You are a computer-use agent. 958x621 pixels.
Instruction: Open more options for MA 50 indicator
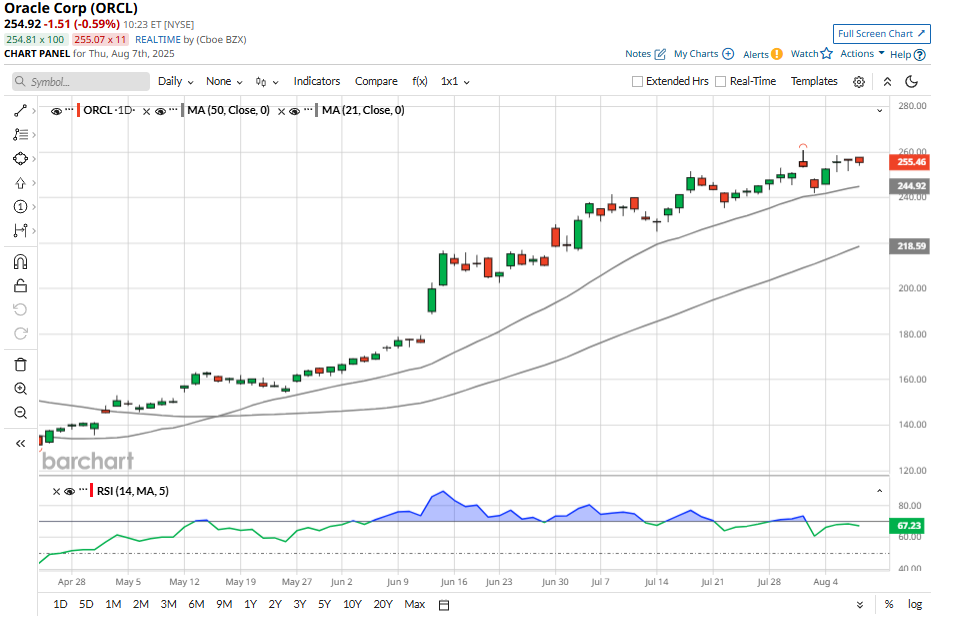click(x=174, y=109)
